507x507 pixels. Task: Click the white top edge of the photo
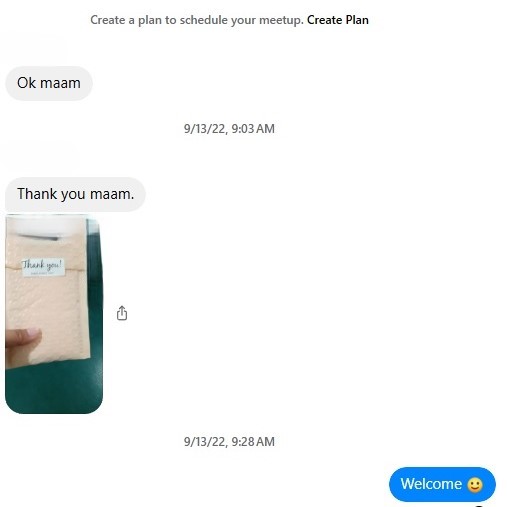[x=47, y=225]
